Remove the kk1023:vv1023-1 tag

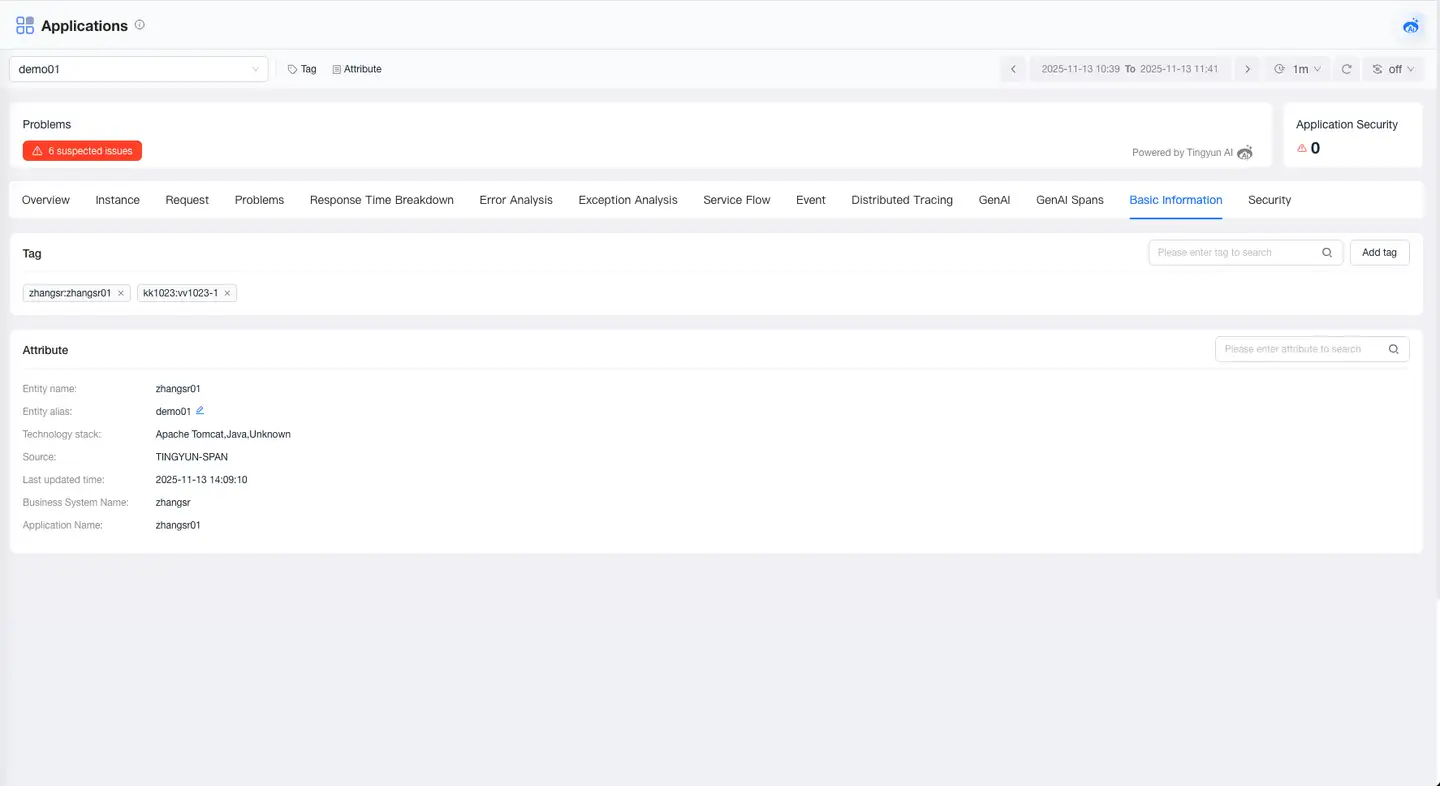(227, 293)
